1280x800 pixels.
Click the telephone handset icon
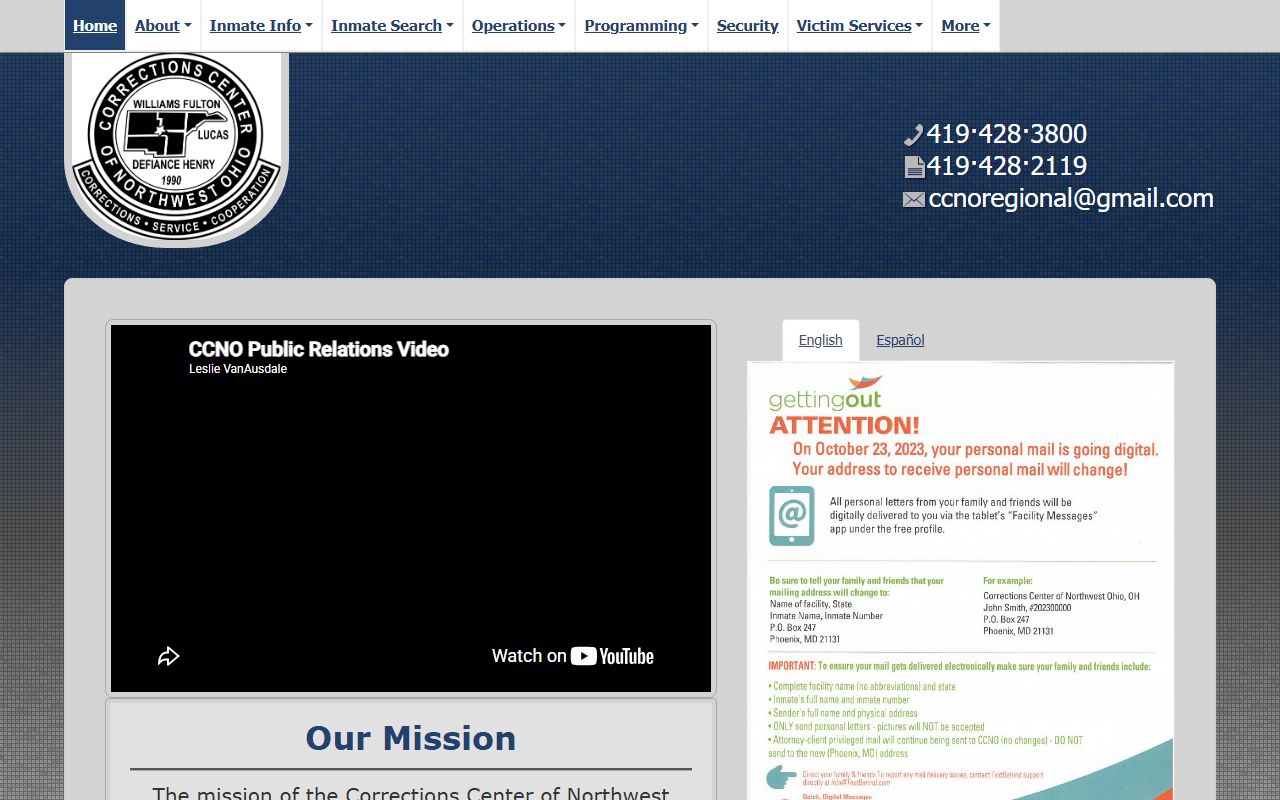(x=913, y=135)
